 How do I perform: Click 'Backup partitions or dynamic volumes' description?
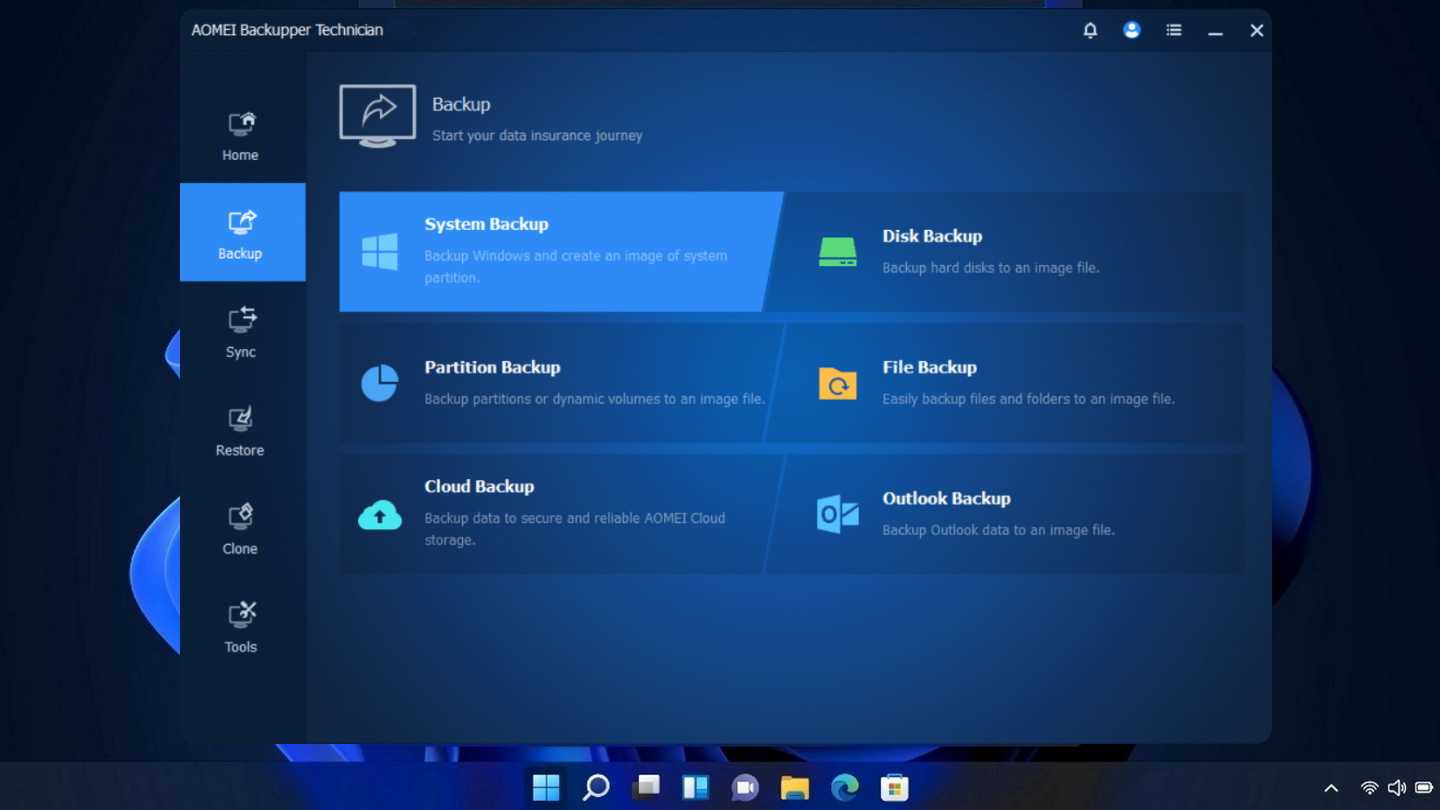pos(594,399)
